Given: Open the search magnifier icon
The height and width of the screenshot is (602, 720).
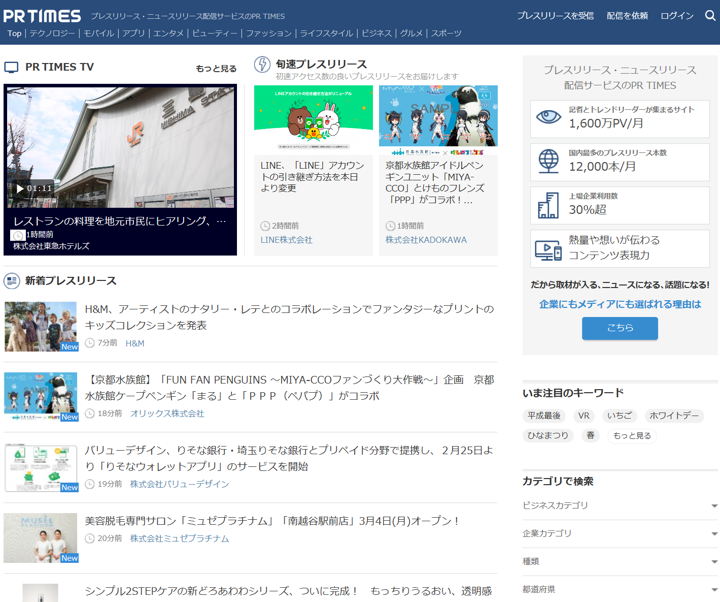Looking at the screenshot, I should (x=710, y=16).
